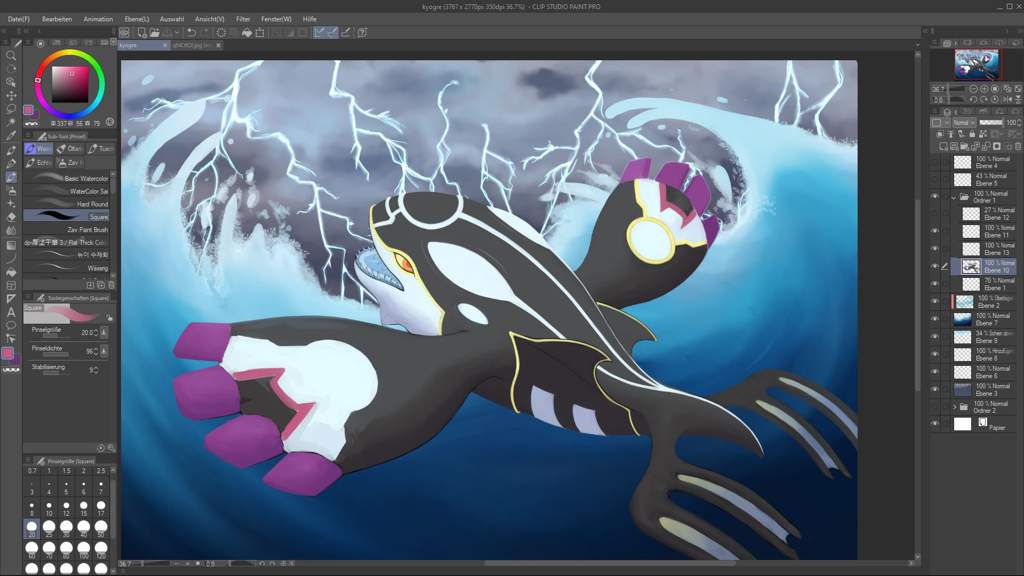1024x576 pixels.
Task: Hide the Ebene 9 layer
Action: coord(935,336)
